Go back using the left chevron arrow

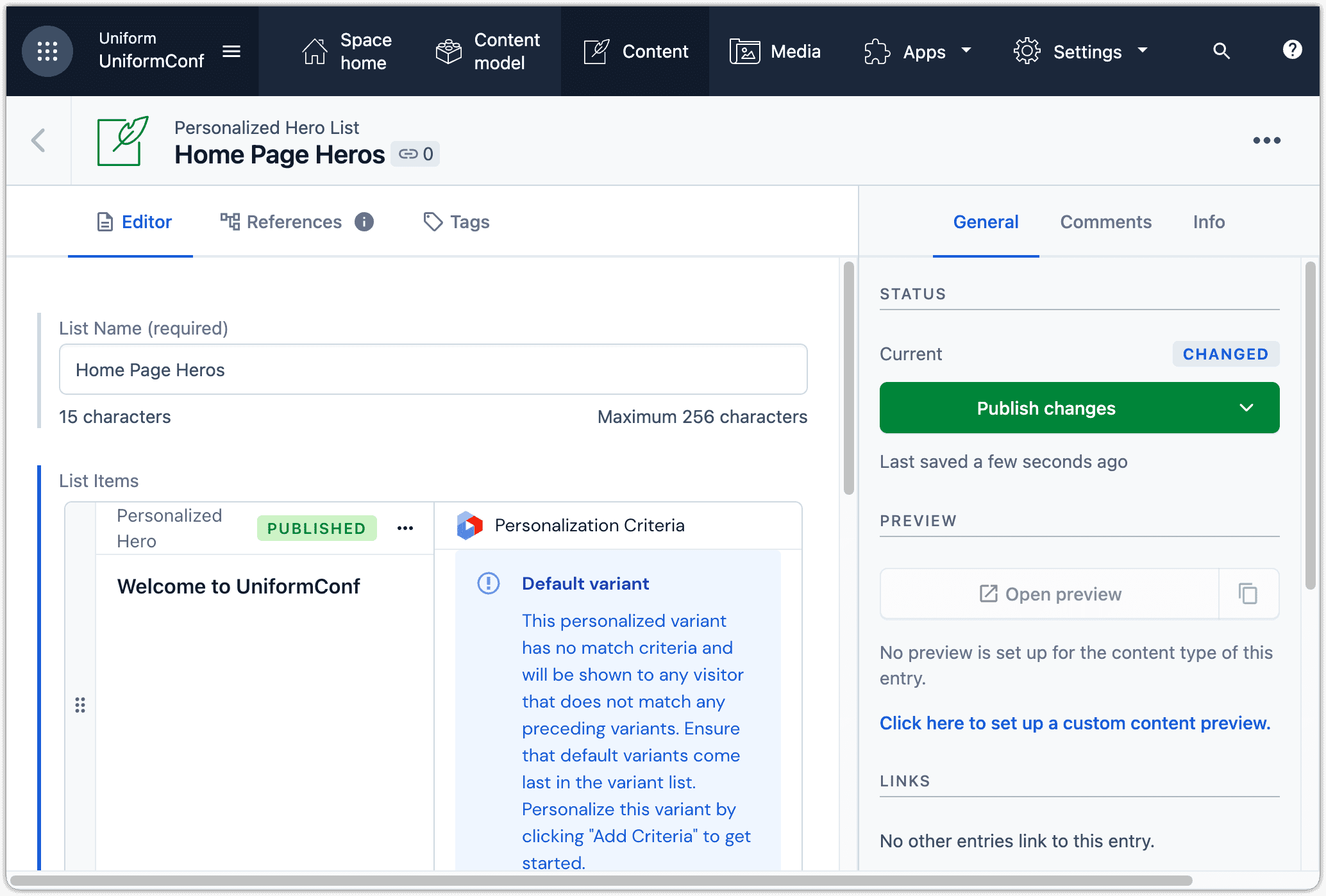pyautogui.click(x=38, y=140)
